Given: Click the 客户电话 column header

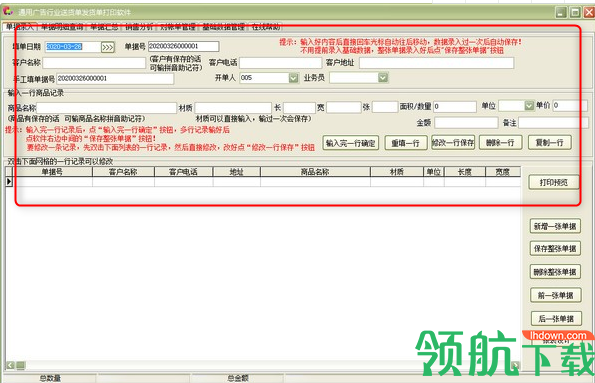Looking at the screenshot, I should point(184,172).
